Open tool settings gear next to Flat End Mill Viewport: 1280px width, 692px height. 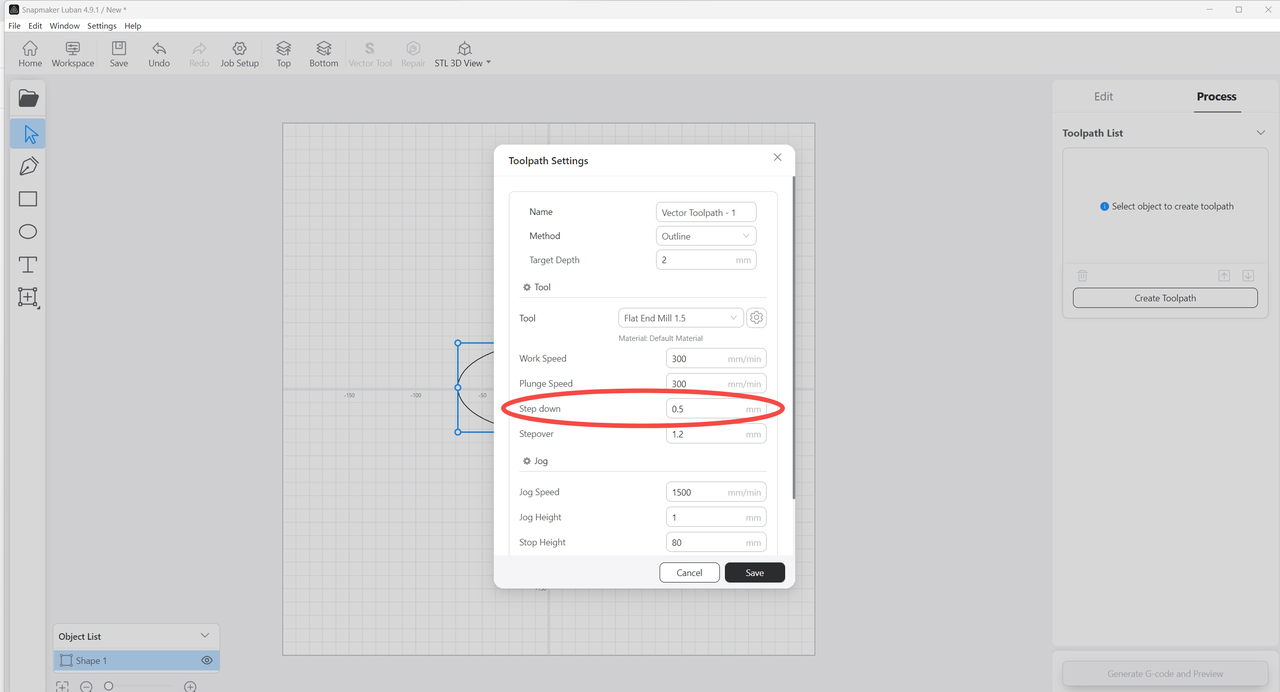coord(757,318)
